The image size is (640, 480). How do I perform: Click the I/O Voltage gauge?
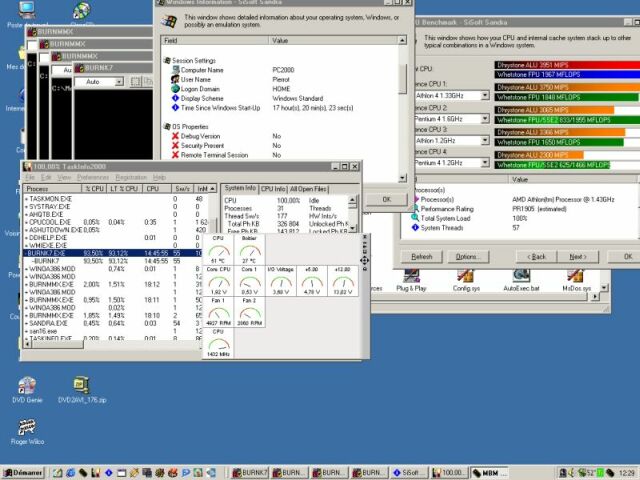coord(281,281)
